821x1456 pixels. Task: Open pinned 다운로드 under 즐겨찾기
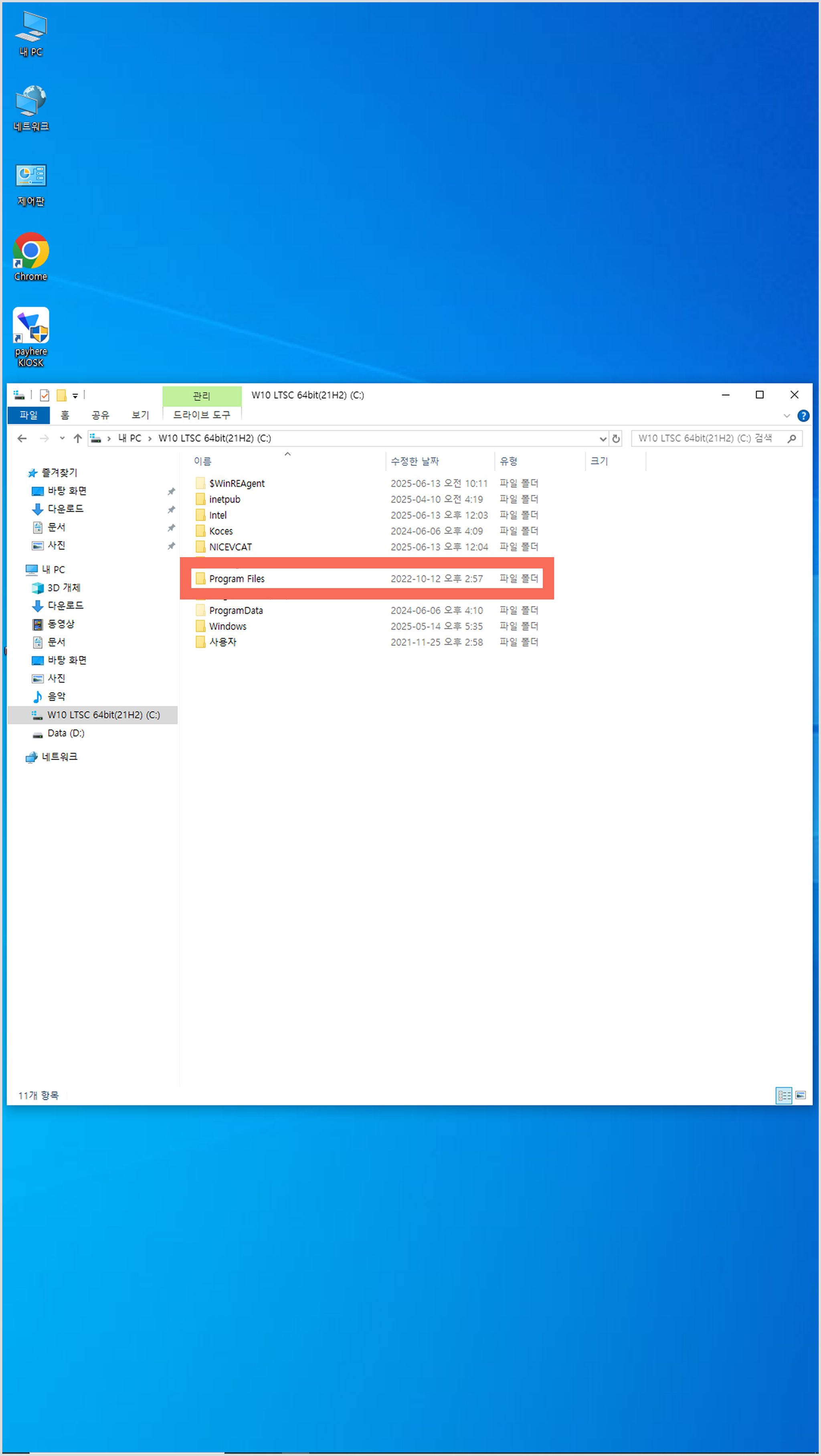tap(65, 509)
